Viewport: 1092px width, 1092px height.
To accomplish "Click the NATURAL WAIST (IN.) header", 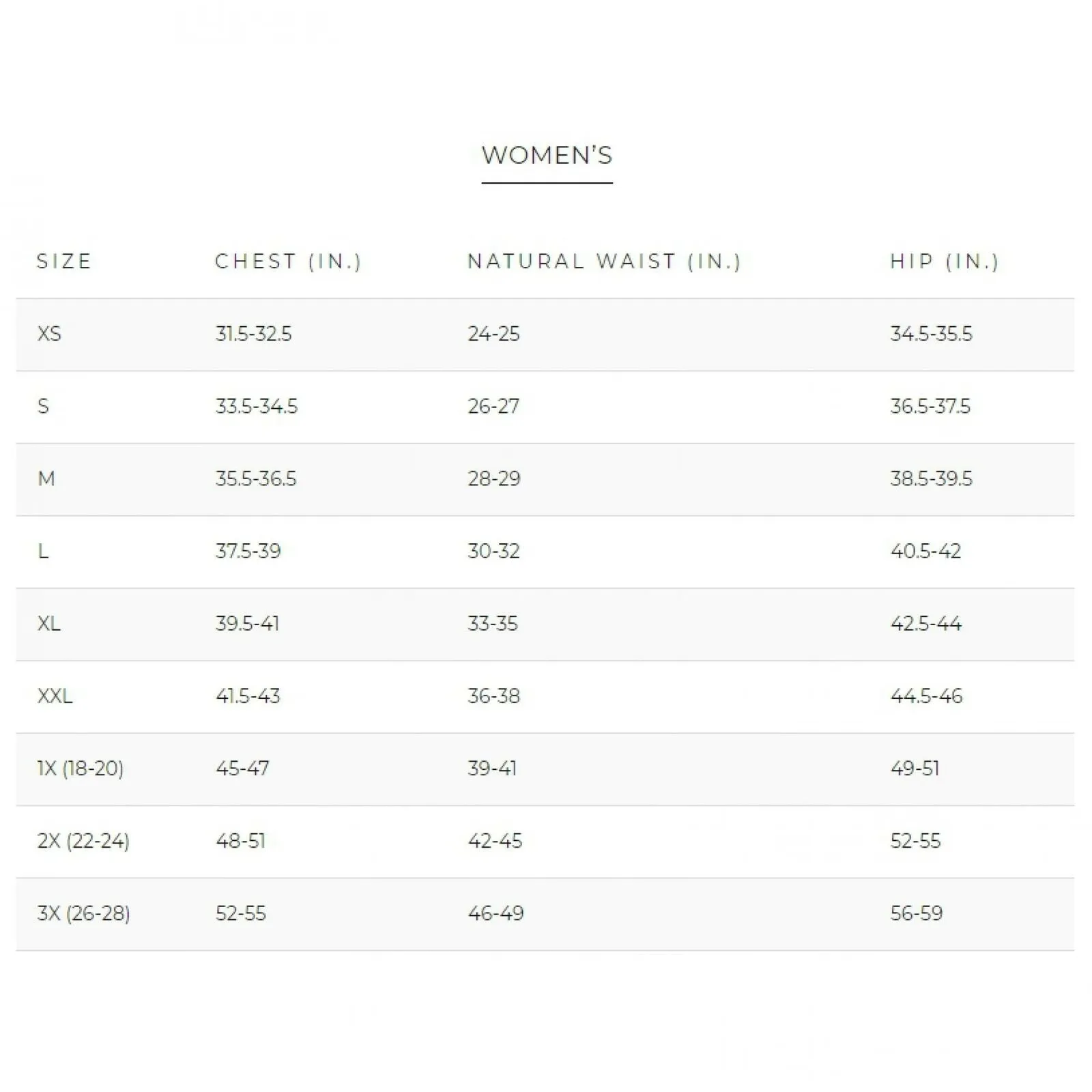I will coord(604,261).
